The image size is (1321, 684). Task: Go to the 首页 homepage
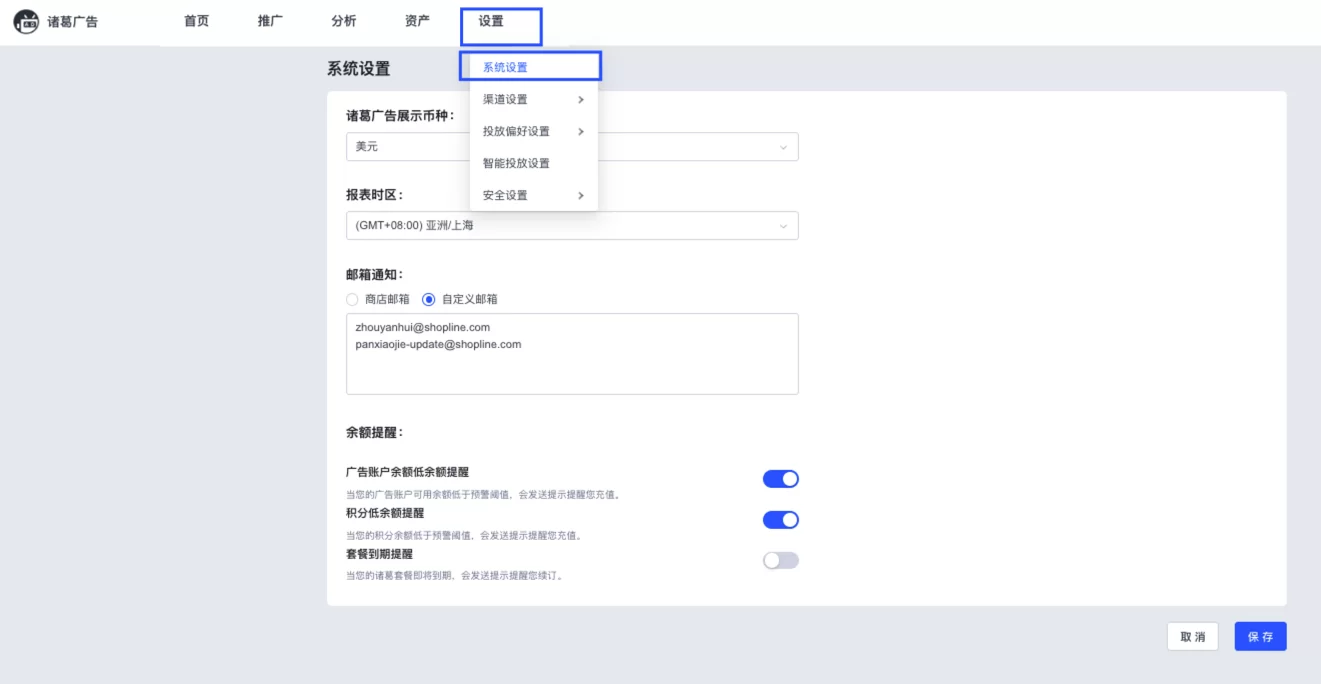coord(196,19)
